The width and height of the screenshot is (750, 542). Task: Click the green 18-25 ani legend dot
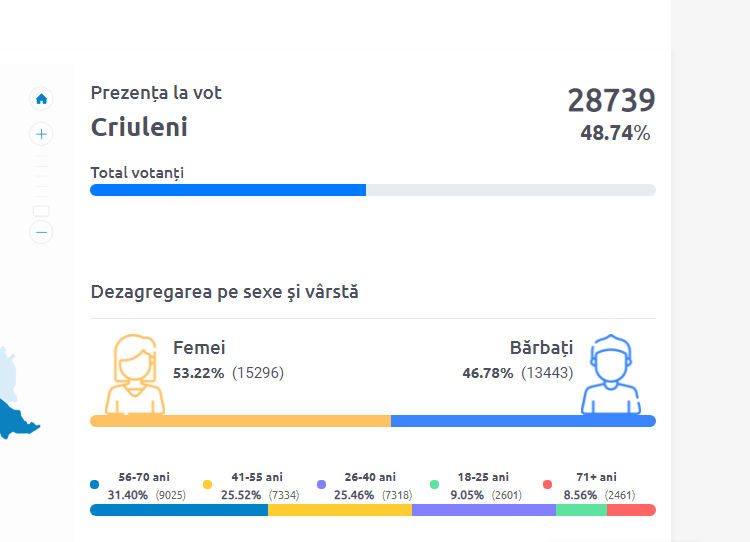[x=435, y=484]
